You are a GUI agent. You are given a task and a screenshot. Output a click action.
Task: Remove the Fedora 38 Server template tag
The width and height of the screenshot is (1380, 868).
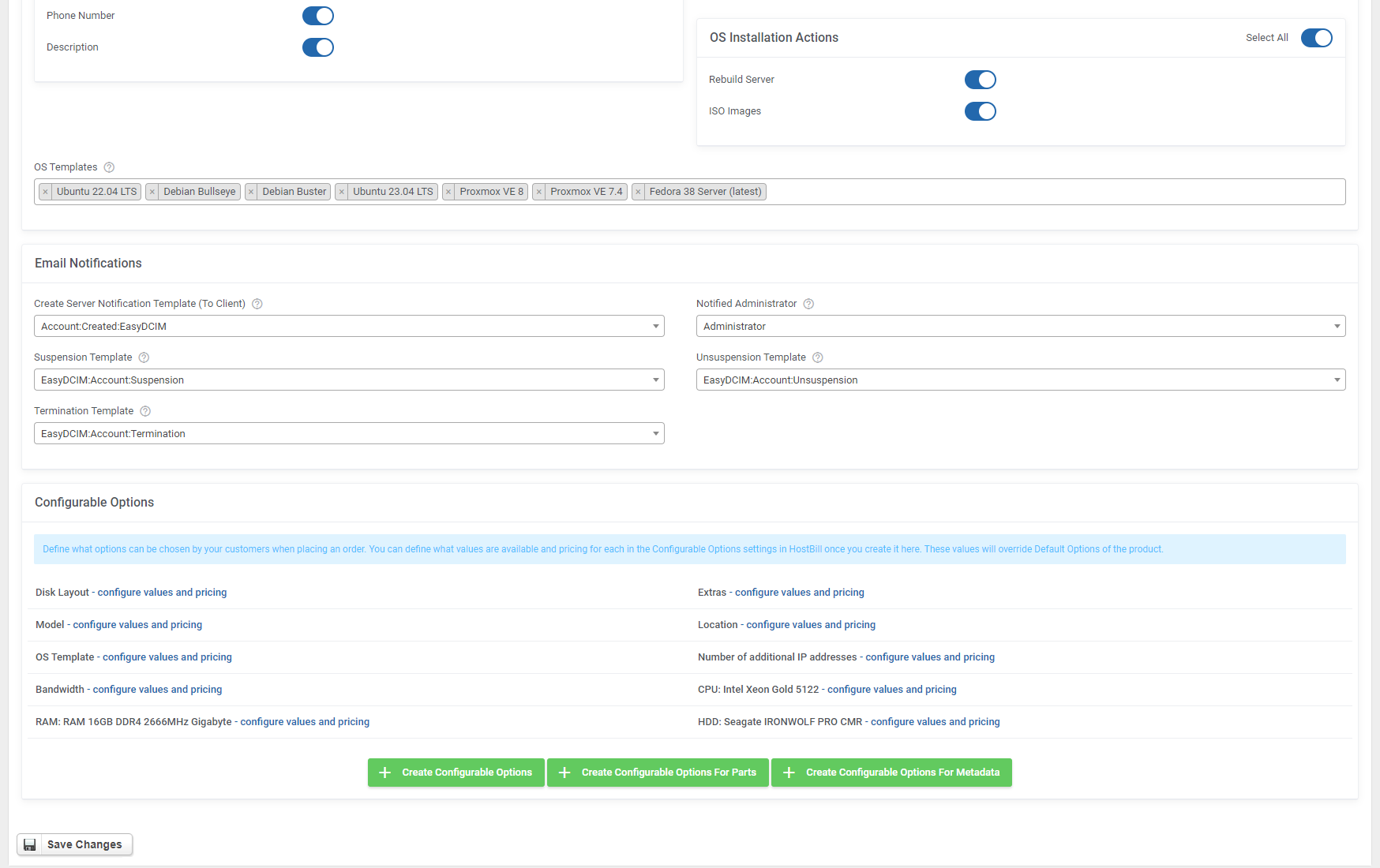[x=639, y=192]
